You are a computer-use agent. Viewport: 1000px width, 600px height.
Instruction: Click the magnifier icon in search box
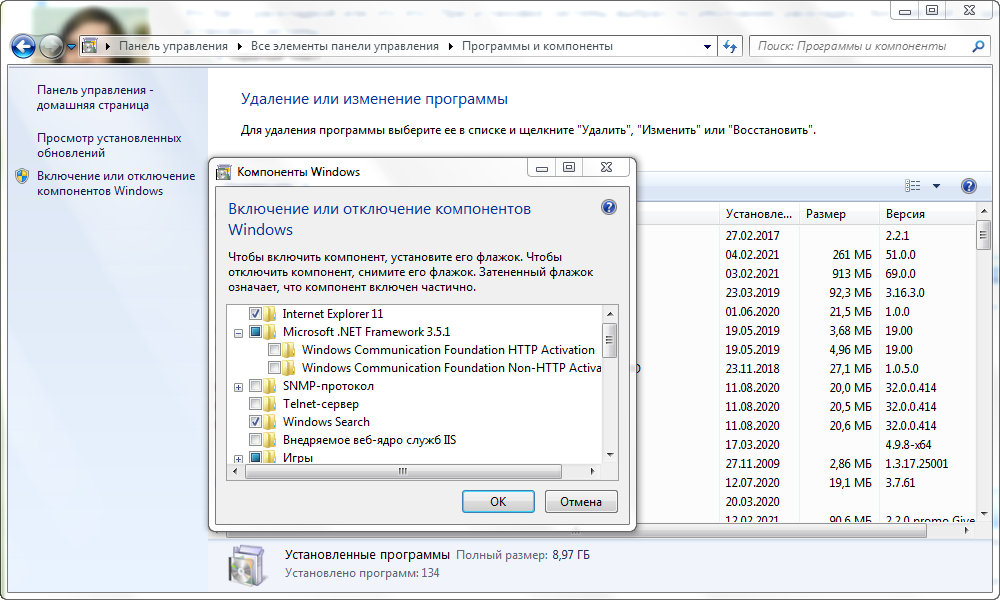(978, 46)
